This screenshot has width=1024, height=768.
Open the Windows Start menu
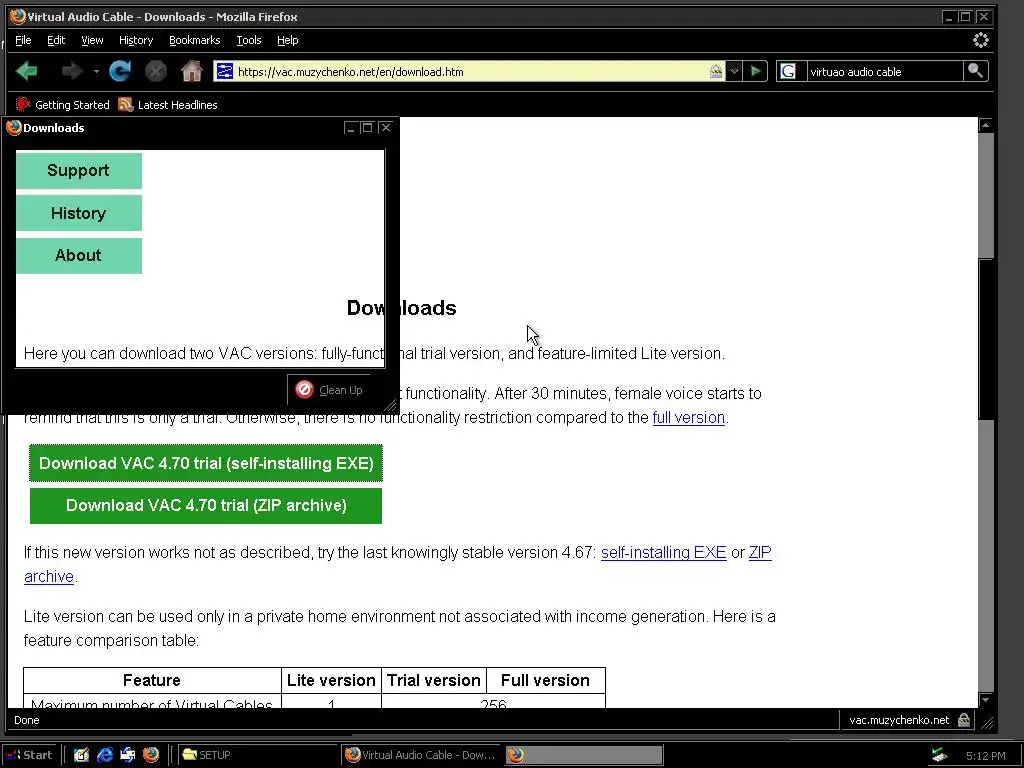click(29, 755)
